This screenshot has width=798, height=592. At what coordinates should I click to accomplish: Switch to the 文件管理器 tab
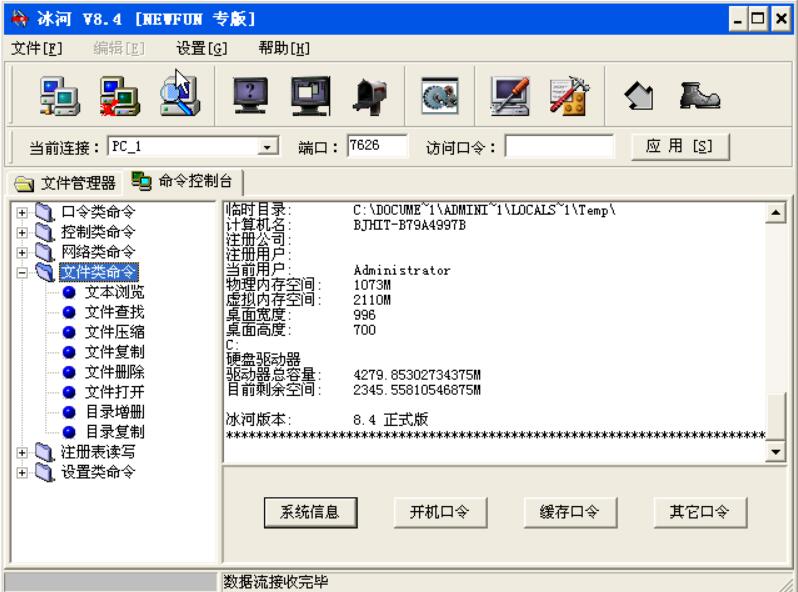pos(65,183)
